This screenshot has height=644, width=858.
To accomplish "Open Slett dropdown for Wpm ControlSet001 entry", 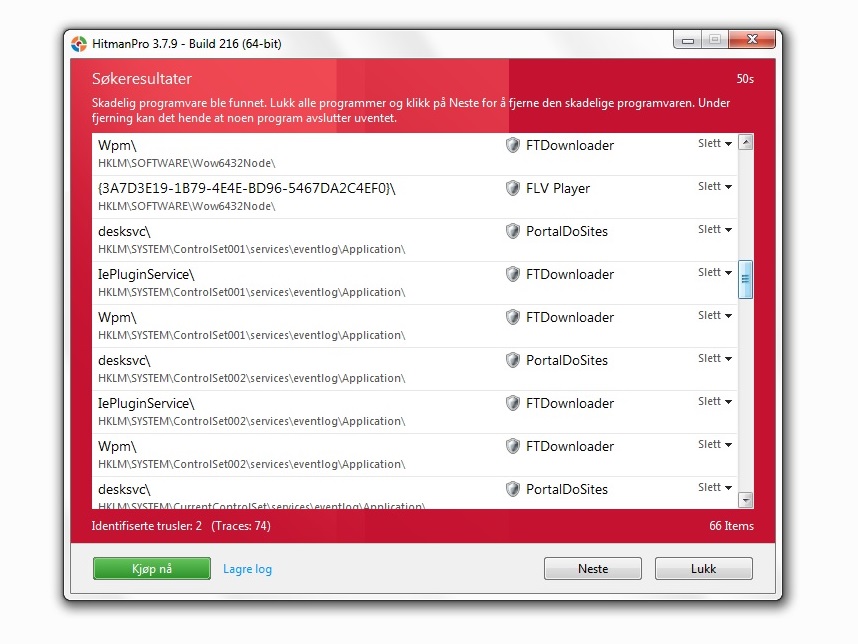I will (x=715, y=316).
